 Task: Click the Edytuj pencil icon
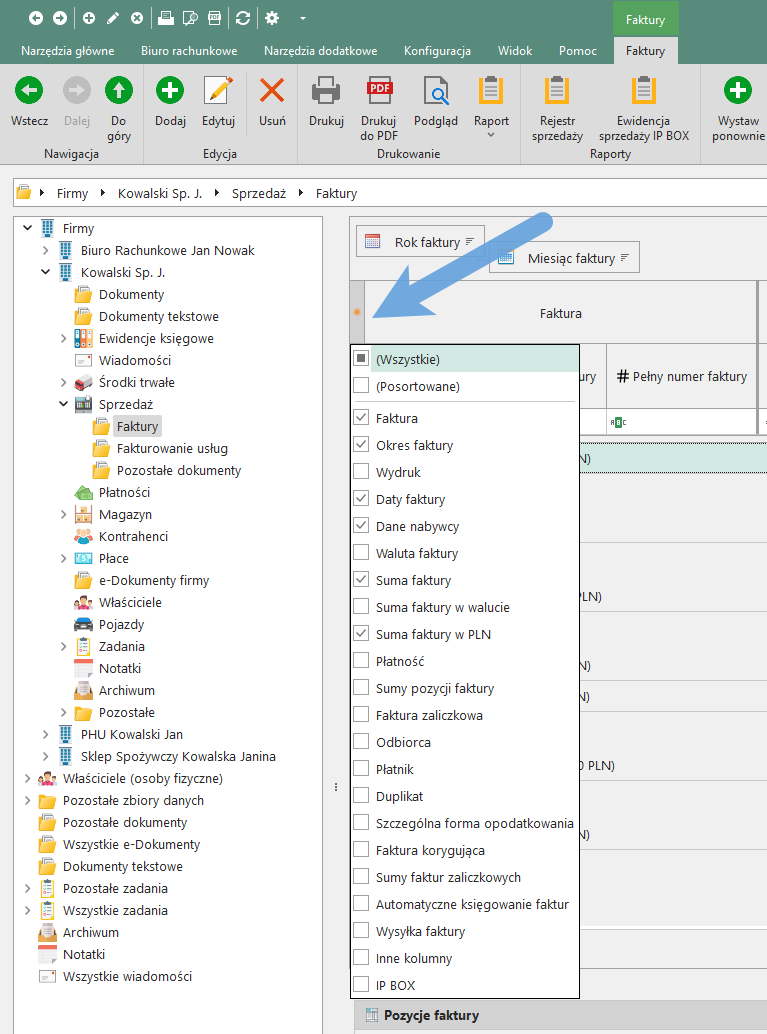pyautogui.click(x=218, y=92)
